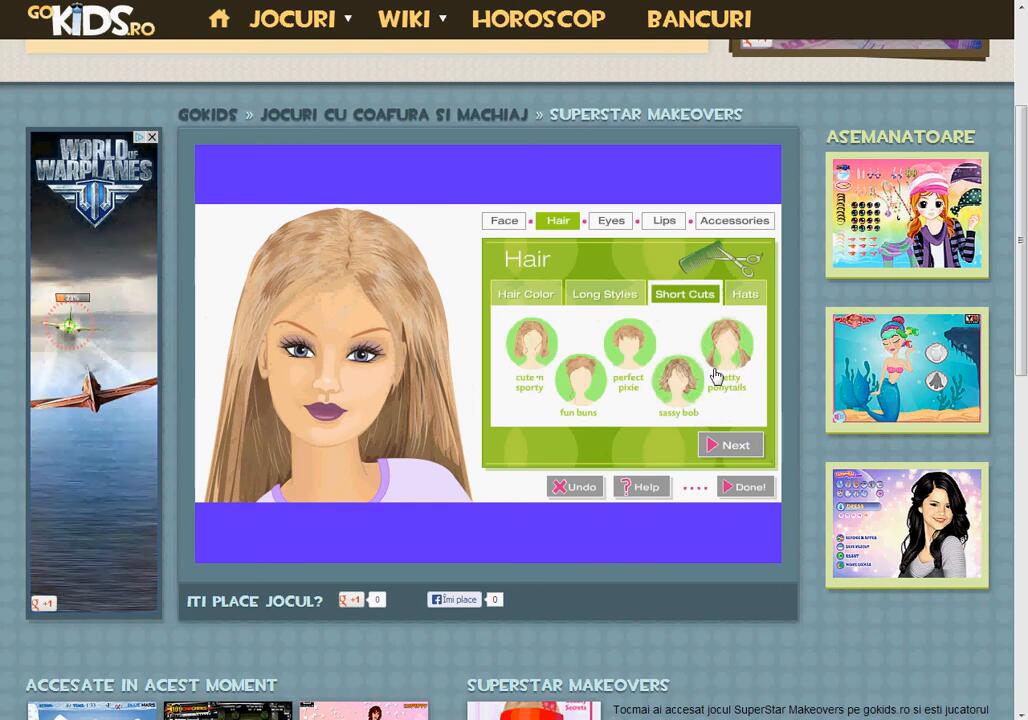Click the Facebook 'Îmi place' like button
The height and width of the screenshot is (720, 1028).
coord(455,600)
